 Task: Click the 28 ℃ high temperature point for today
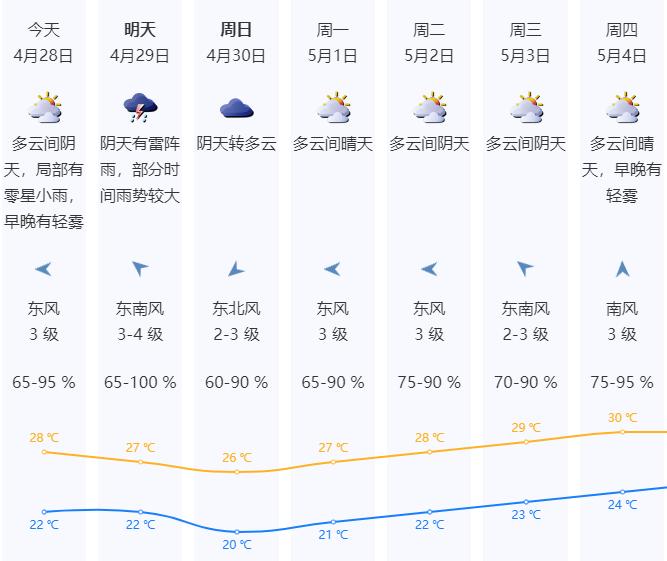[44, 452]
